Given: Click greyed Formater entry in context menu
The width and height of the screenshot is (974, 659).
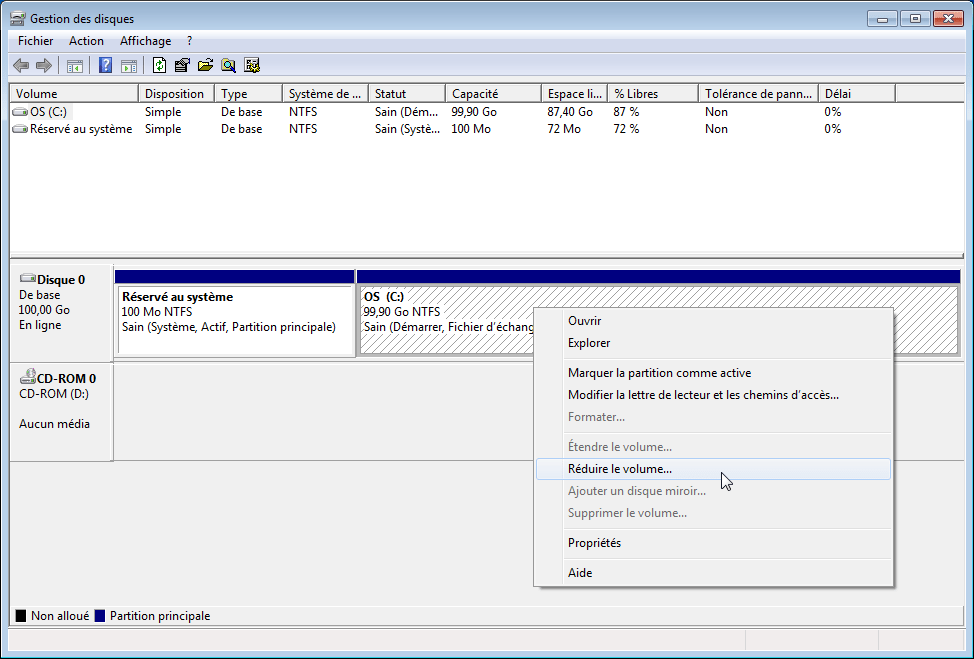Looking at the screenshot, I should tap(713, 417).
